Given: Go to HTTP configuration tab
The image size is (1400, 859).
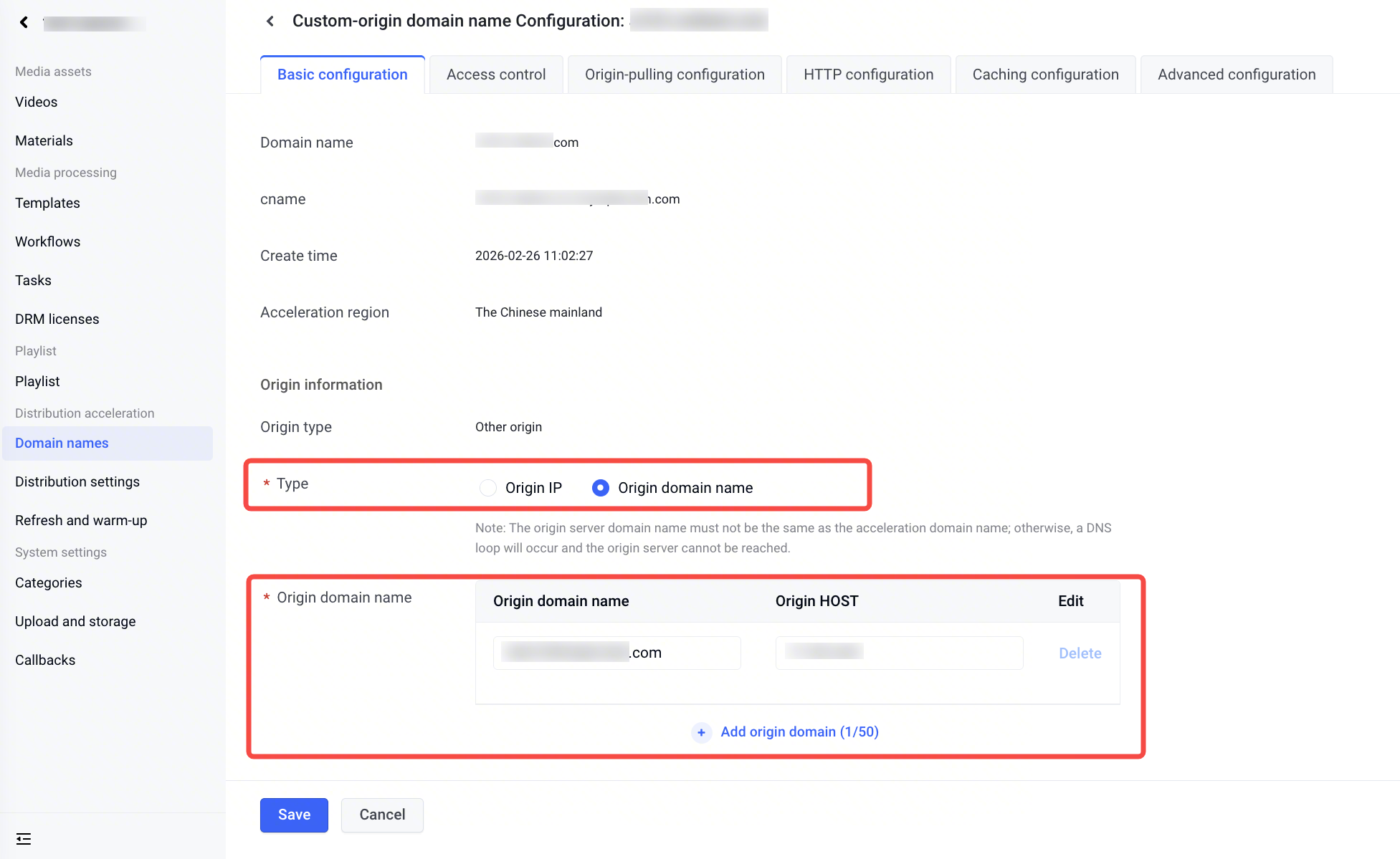Looking at the screenshot, I should (868, 75).
